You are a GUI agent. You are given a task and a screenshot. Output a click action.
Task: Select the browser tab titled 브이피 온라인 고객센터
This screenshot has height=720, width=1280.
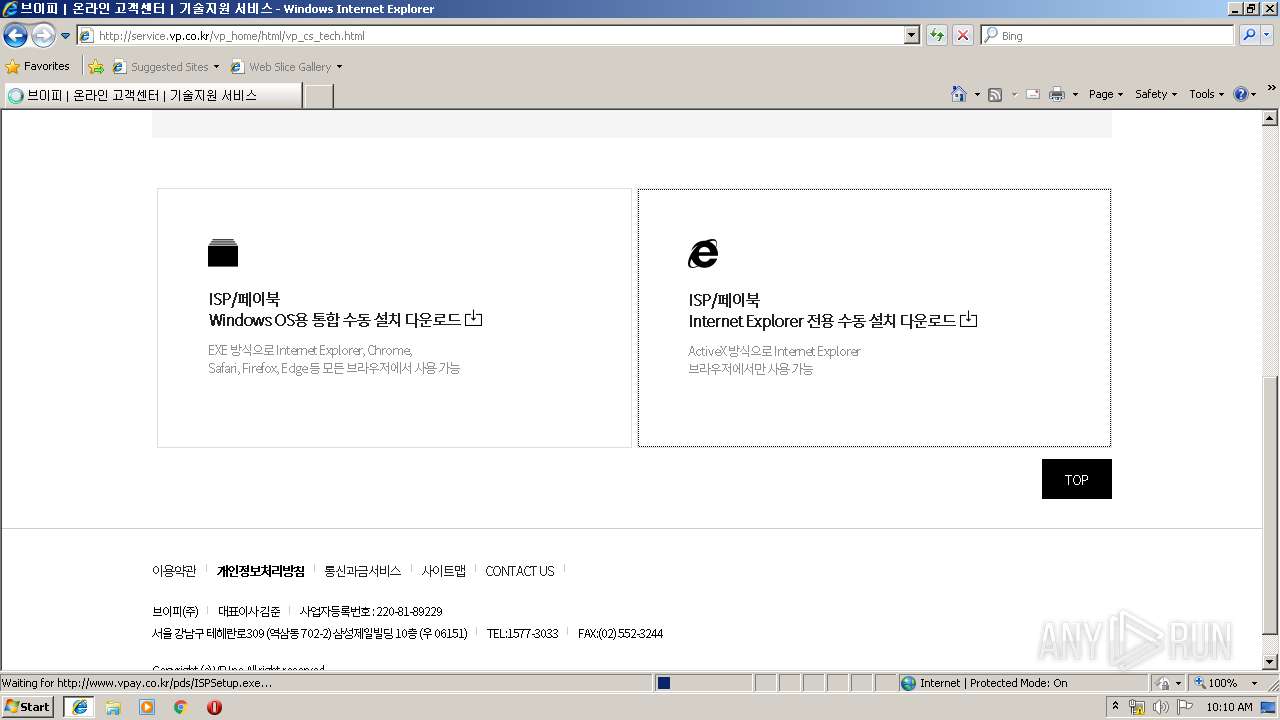(x=152, y=95)
